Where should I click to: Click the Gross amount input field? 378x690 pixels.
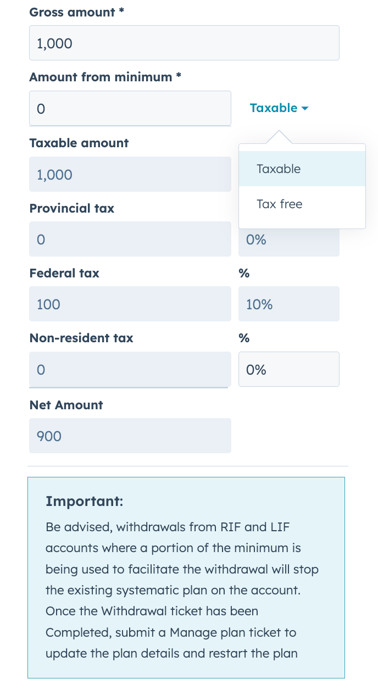[x=184, y=43]
